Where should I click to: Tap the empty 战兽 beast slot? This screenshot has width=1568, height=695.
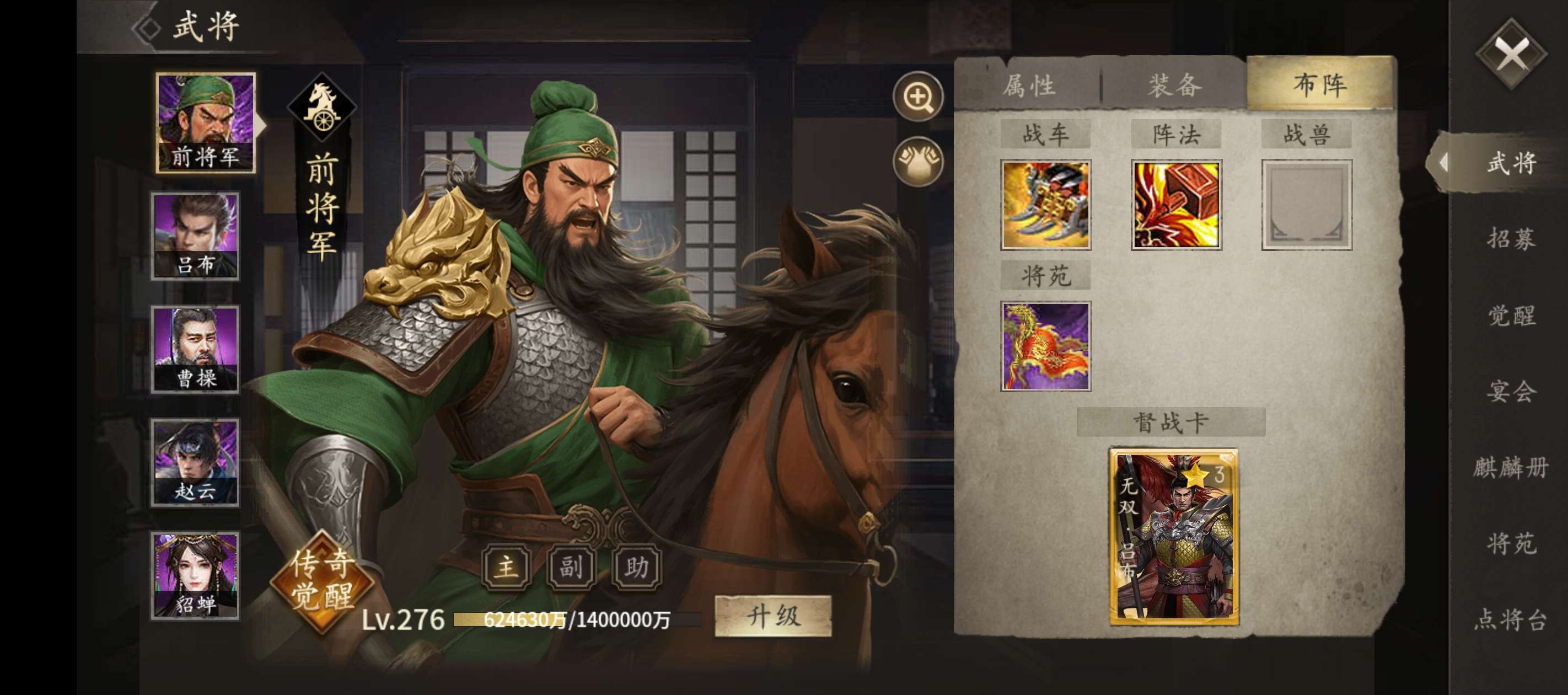[x=1307, y=205]
